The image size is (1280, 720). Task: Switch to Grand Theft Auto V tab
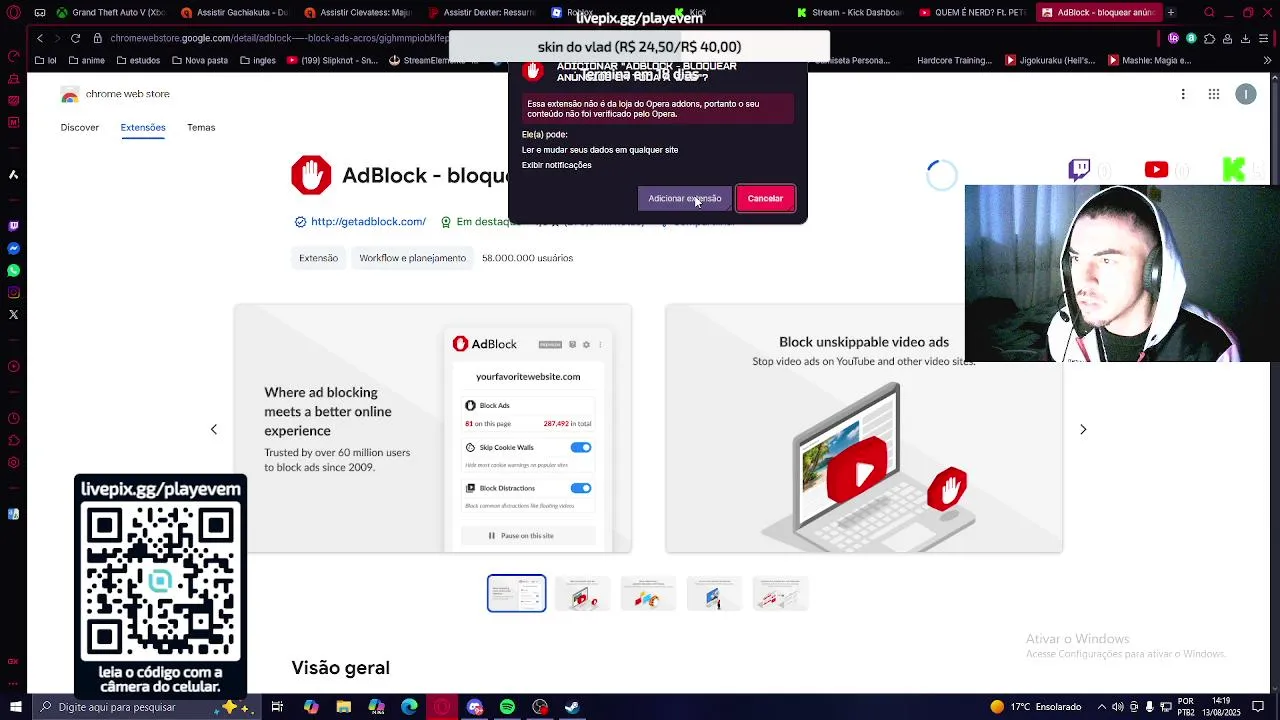coord(112,13)
